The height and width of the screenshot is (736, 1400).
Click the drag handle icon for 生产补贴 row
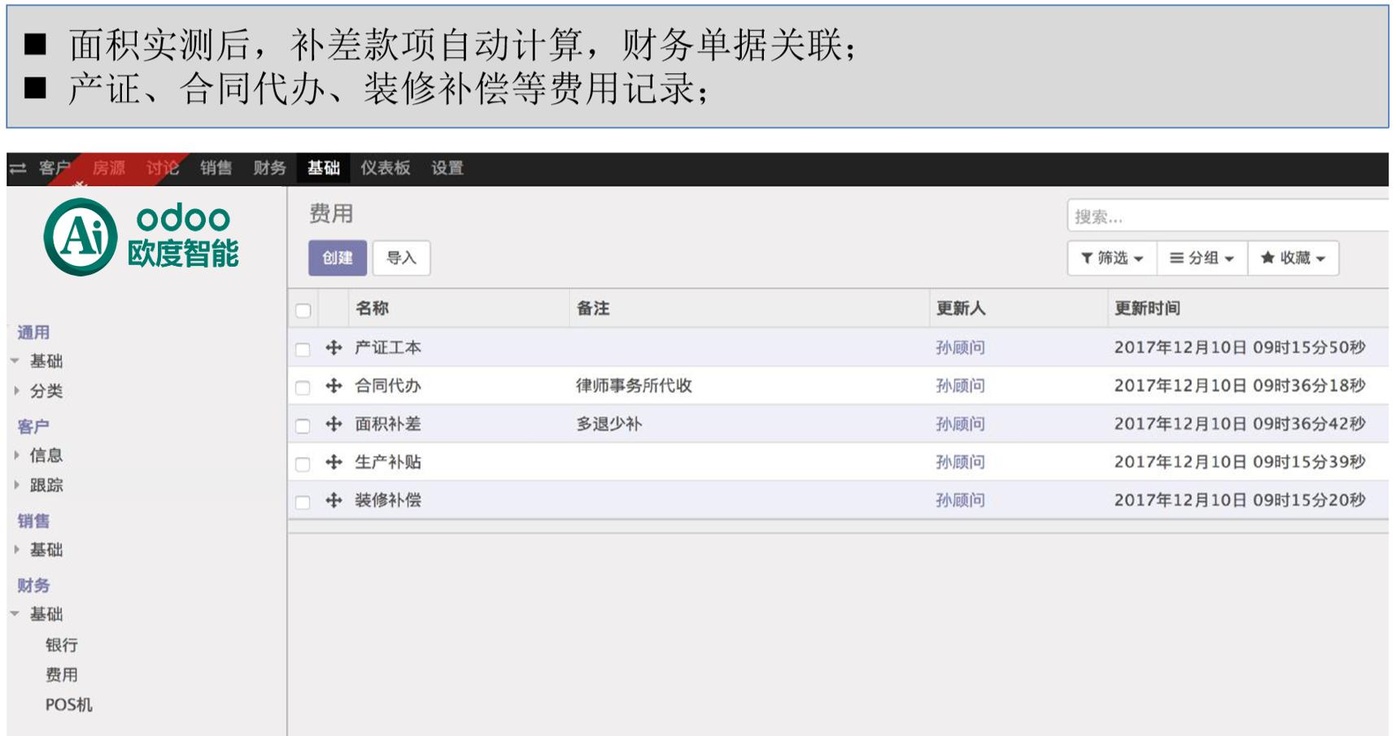click(334, 462)
